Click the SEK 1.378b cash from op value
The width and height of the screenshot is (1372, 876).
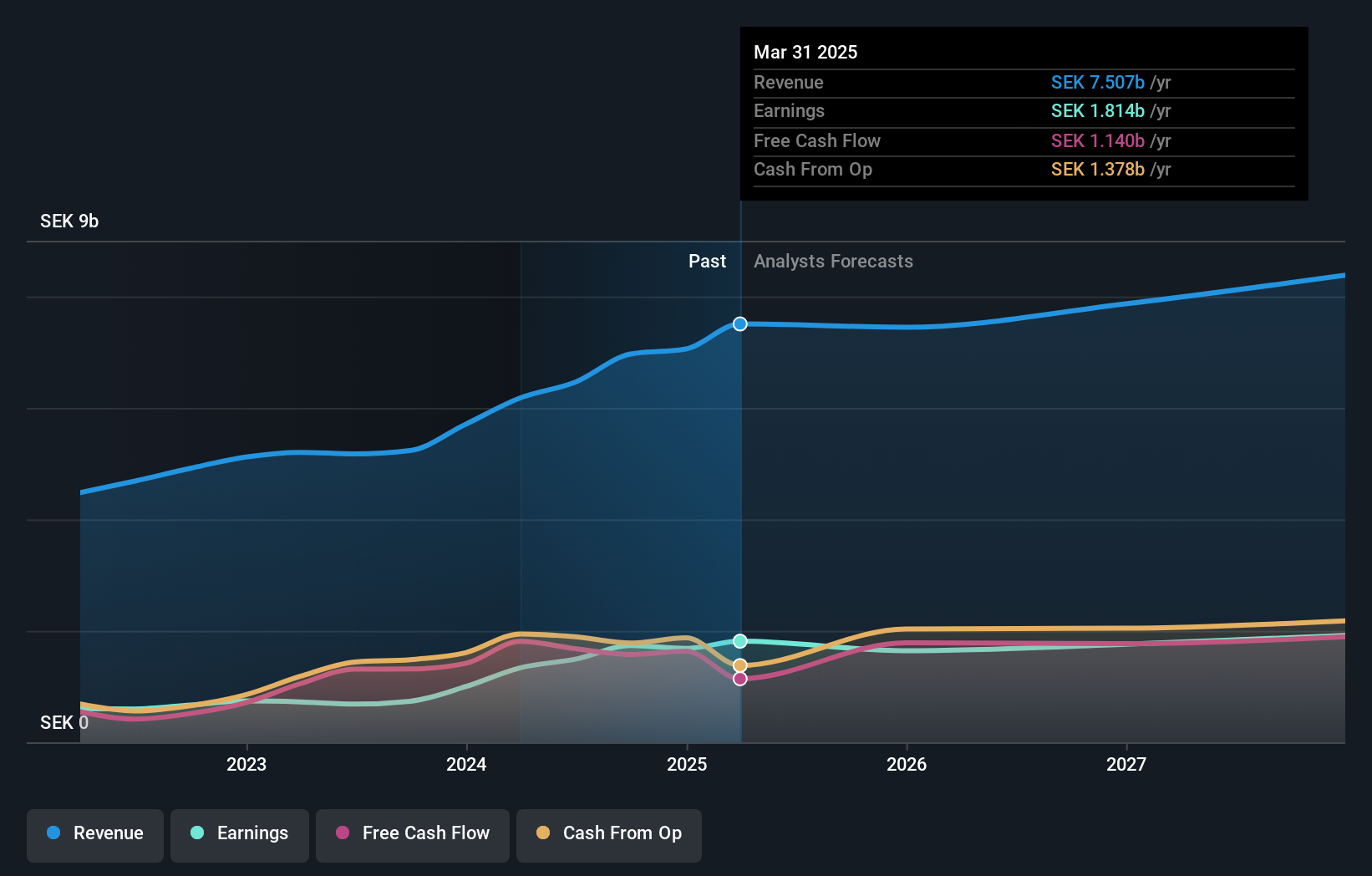pyautogui.click(x=1098, y=169)
